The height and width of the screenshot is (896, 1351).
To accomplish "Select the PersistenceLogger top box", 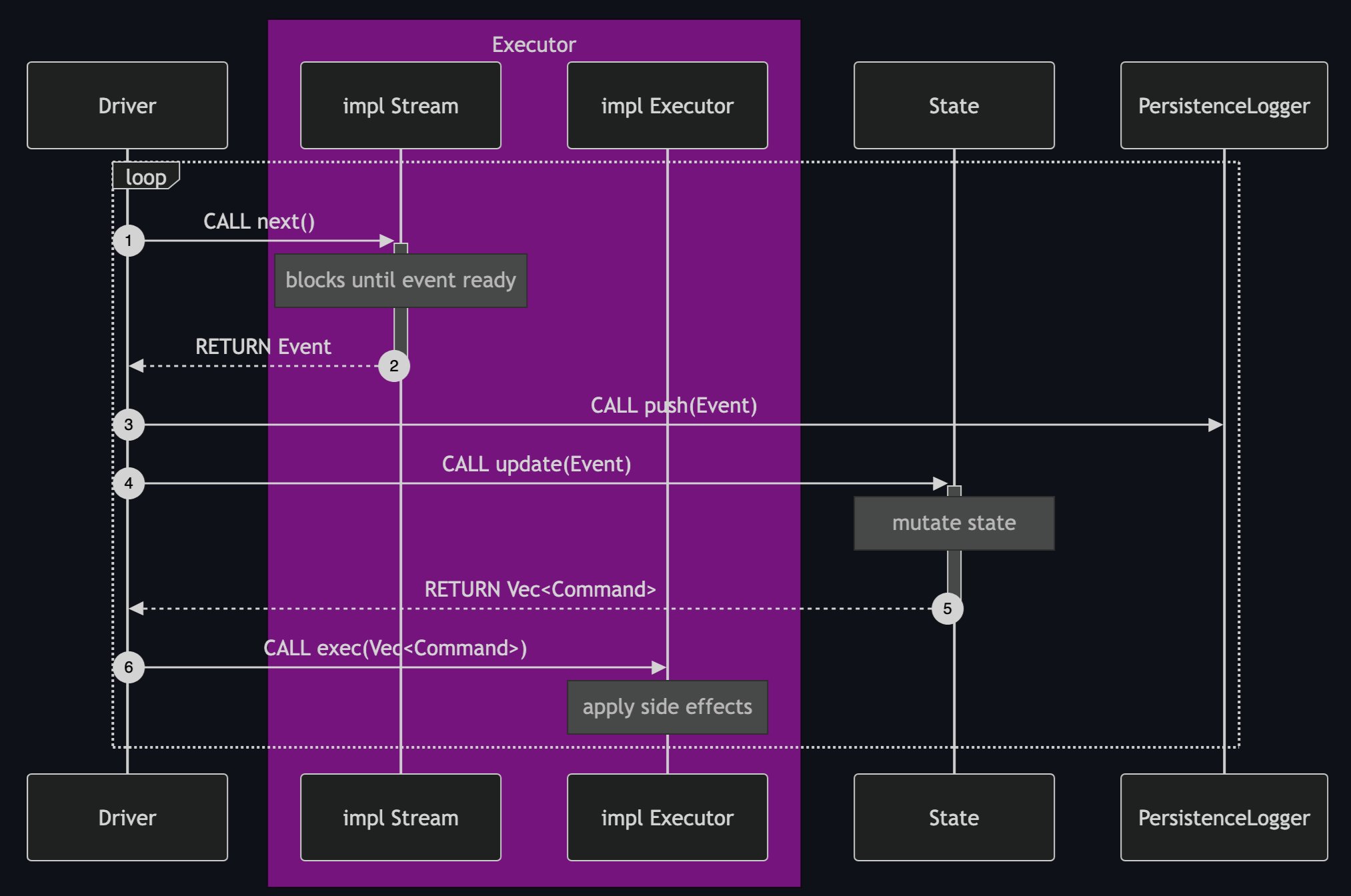I will pyautogui.click(x=1223, y=105).
